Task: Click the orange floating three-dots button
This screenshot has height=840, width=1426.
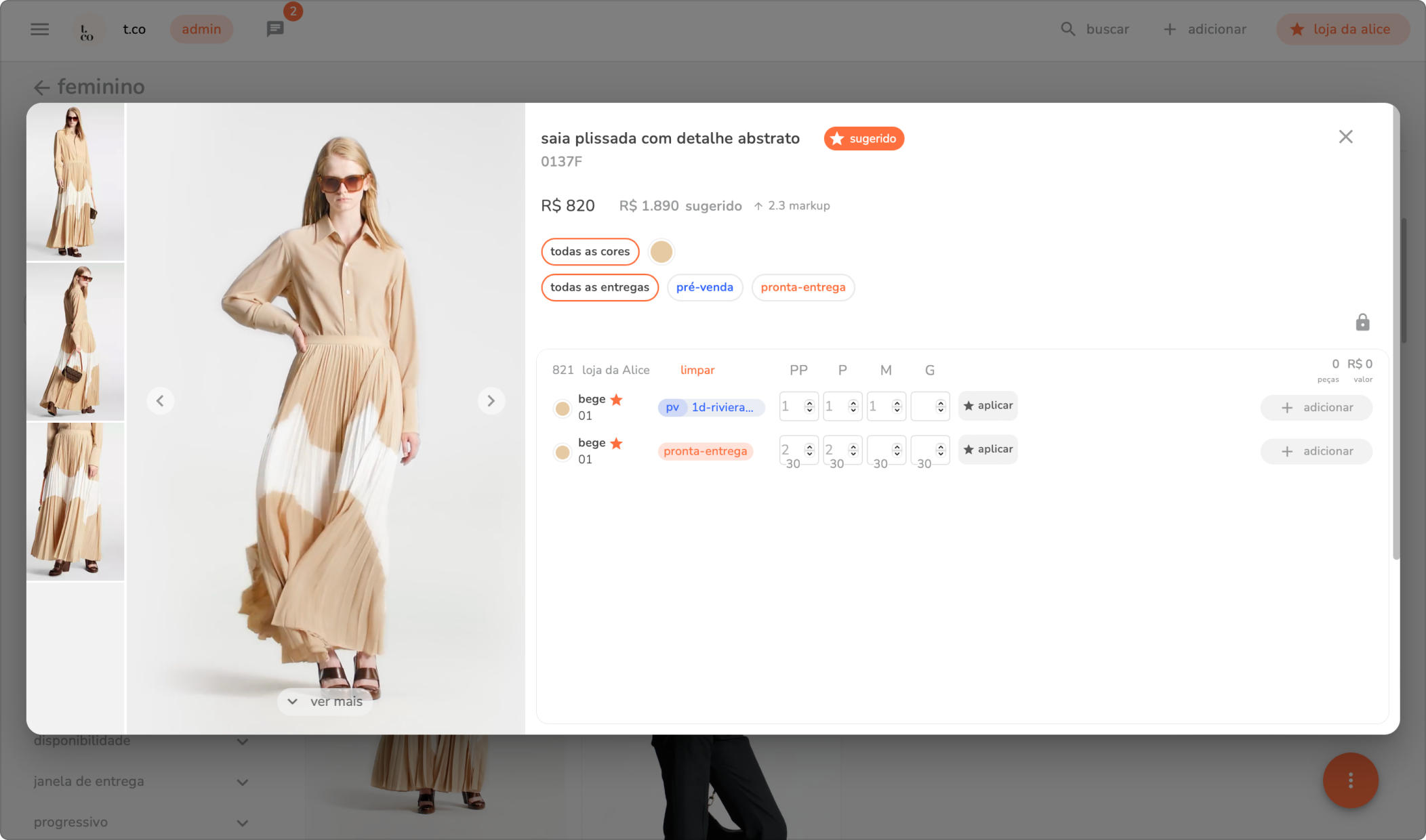Action: [x=1350, y=780]
